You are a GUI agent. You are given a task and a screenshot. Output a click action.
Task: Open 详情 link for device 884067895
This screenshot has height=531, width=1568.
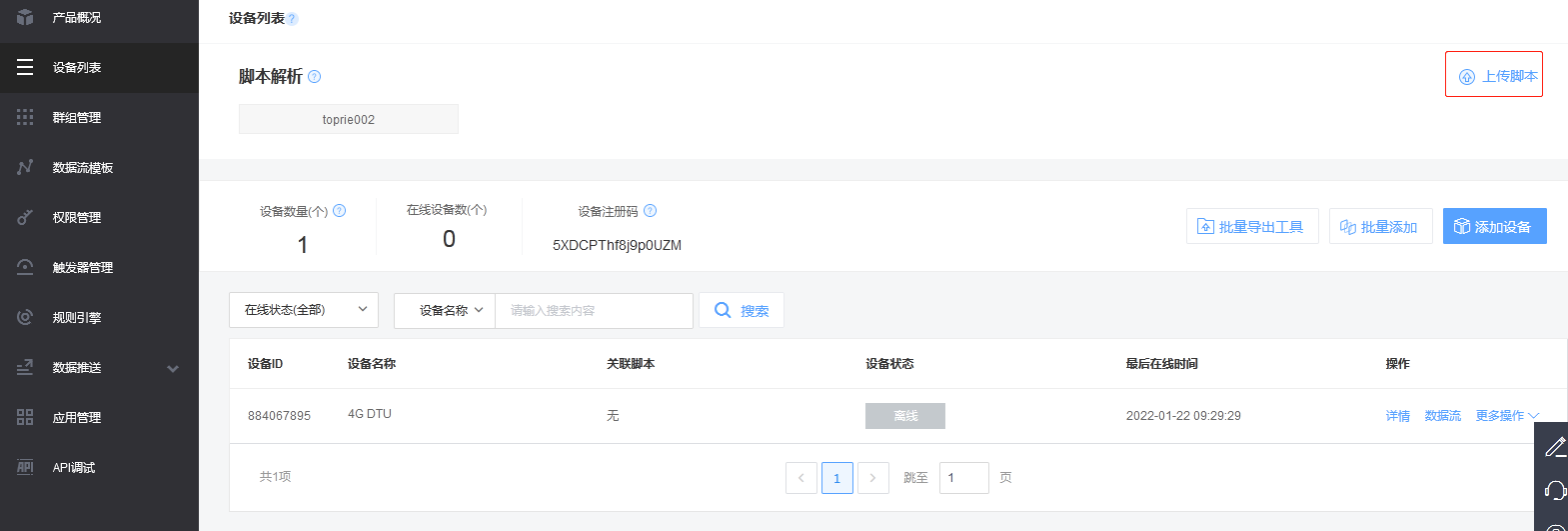[x=1397, y=416]
